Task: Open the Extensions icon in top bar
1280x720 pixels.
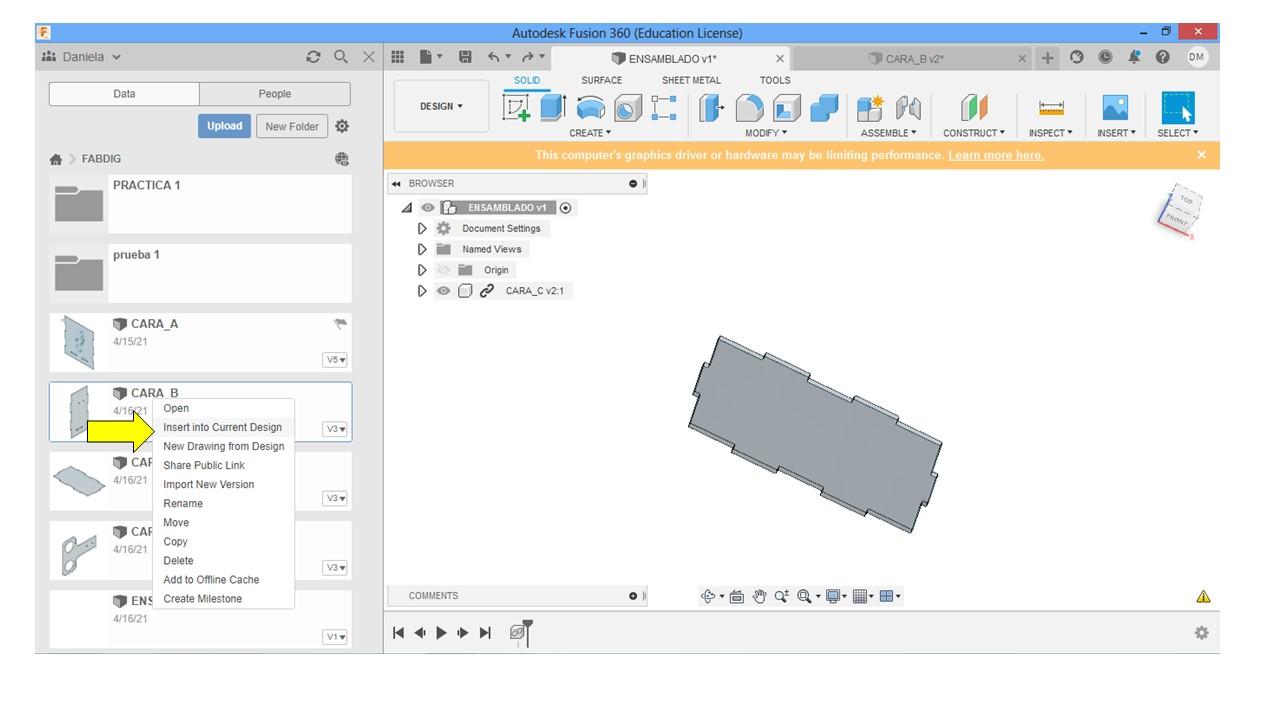Action: [1077, 57]
